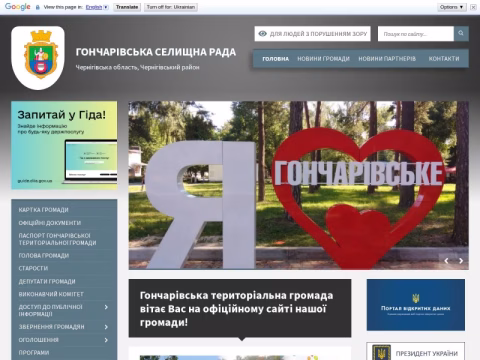Click the search magnifier button
Screen dimensions: 480x360
click(x=461, y=34)
